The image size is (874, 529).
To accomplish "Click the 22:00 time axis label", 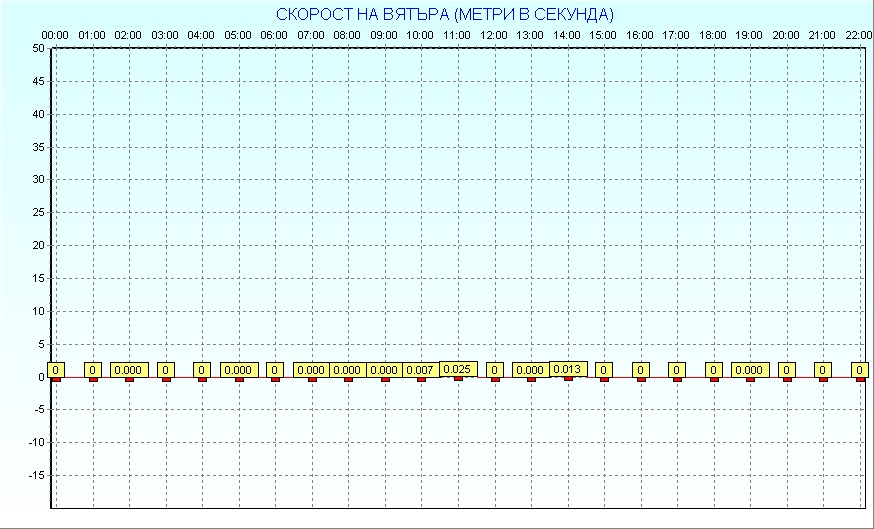I will click(859, 35).
